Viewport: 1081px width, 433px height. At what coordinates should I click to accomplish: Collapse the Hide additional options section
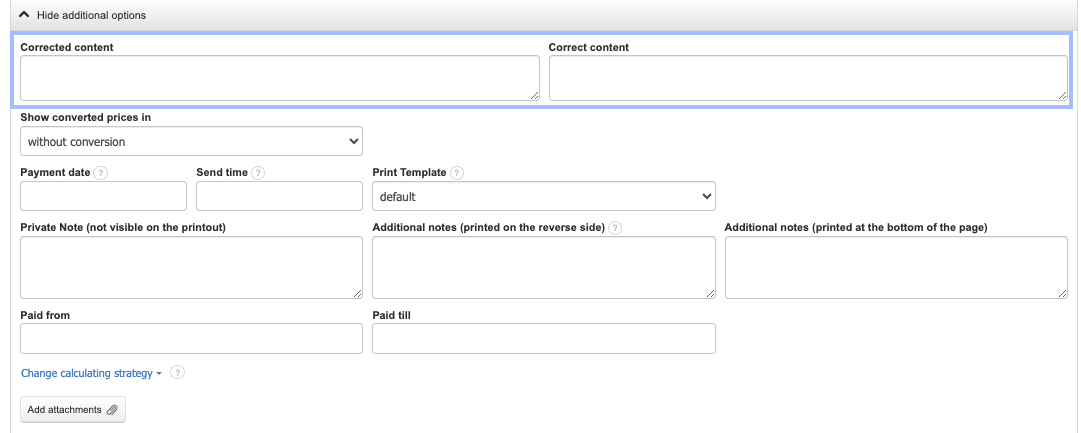90,16
